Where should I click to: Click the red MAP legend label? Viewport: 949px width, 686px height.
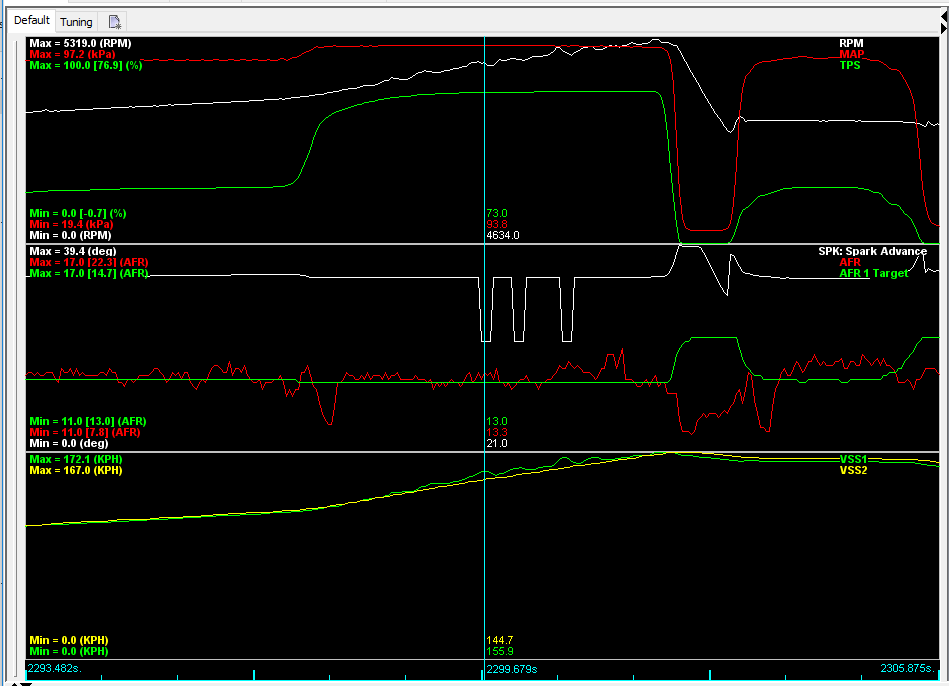coord(850,55)
